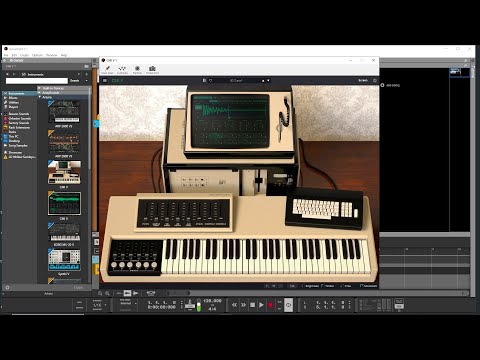Viewport: 480px width, 360px height.
Task: Open dropdown arrow beside Search button
Action: point(86,81)
